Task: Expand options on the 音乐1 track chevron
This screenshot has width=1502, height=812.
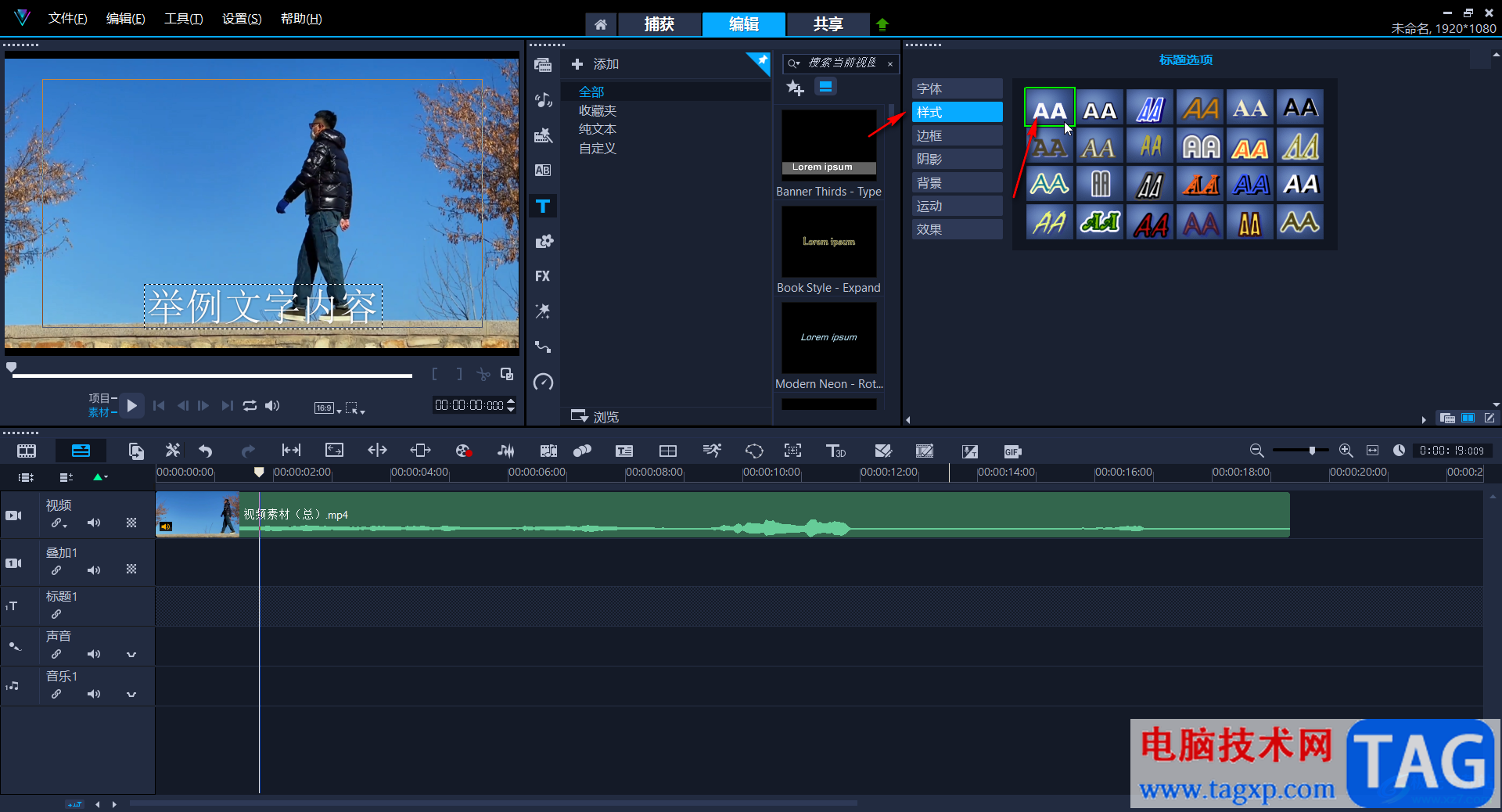Action: click(131, 695)
